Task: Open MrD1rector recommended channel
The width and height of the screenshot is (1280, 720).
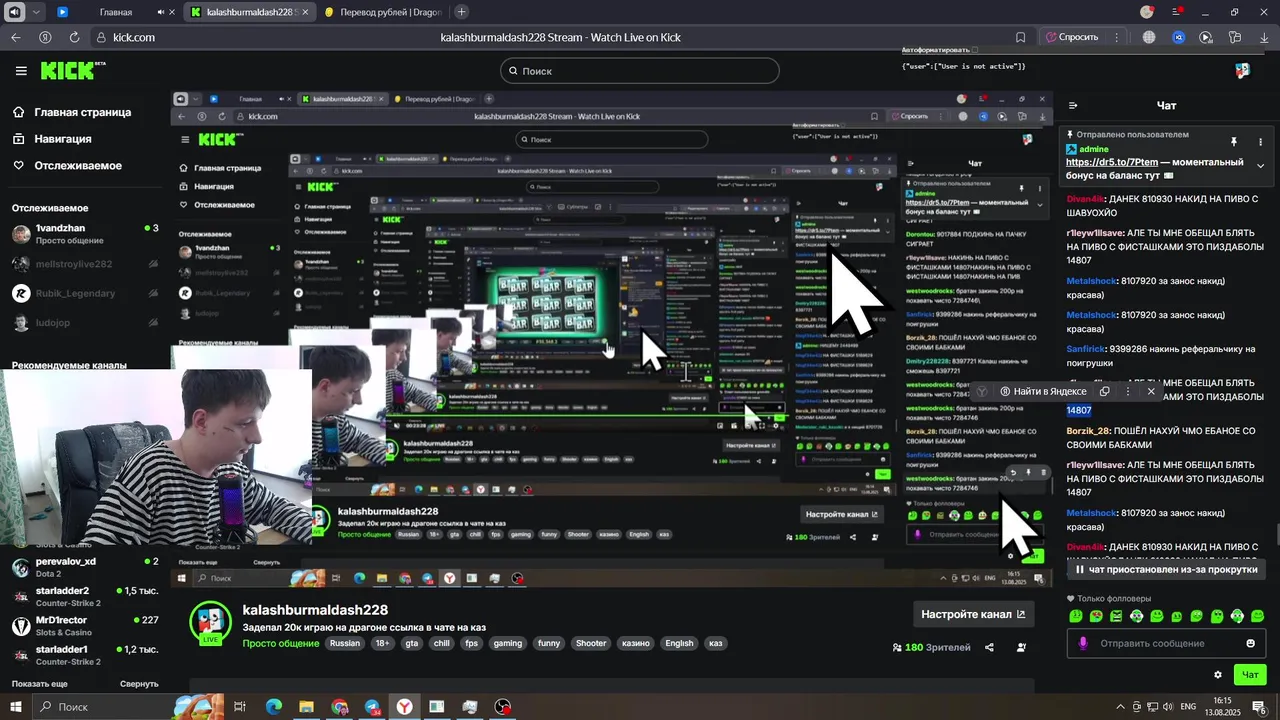Action: click(x=85, y=626)
